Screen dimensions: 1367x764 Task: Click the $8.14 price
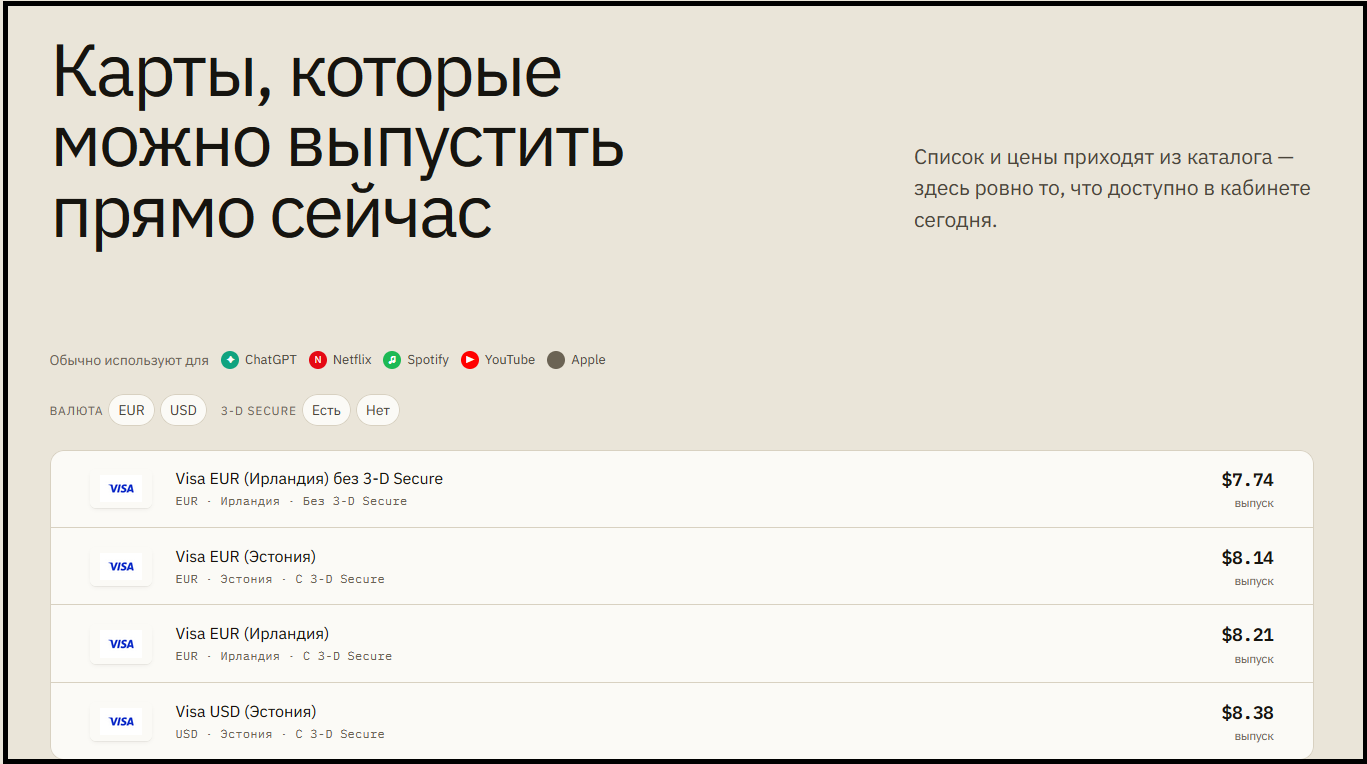(x=1247, y=558)
